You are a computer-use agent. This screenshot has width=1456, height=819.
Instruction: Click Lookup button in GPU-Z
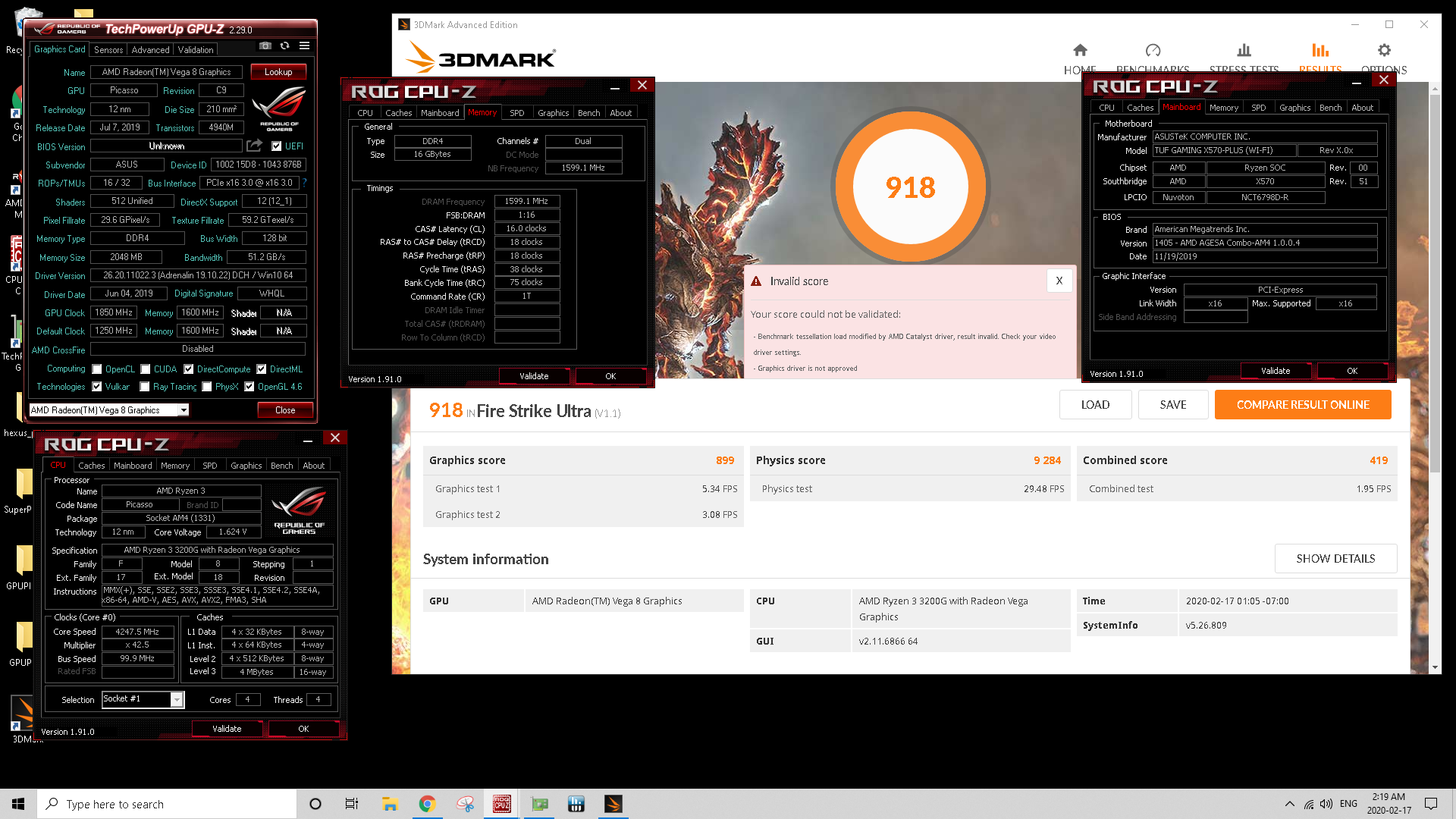[278, 72]
